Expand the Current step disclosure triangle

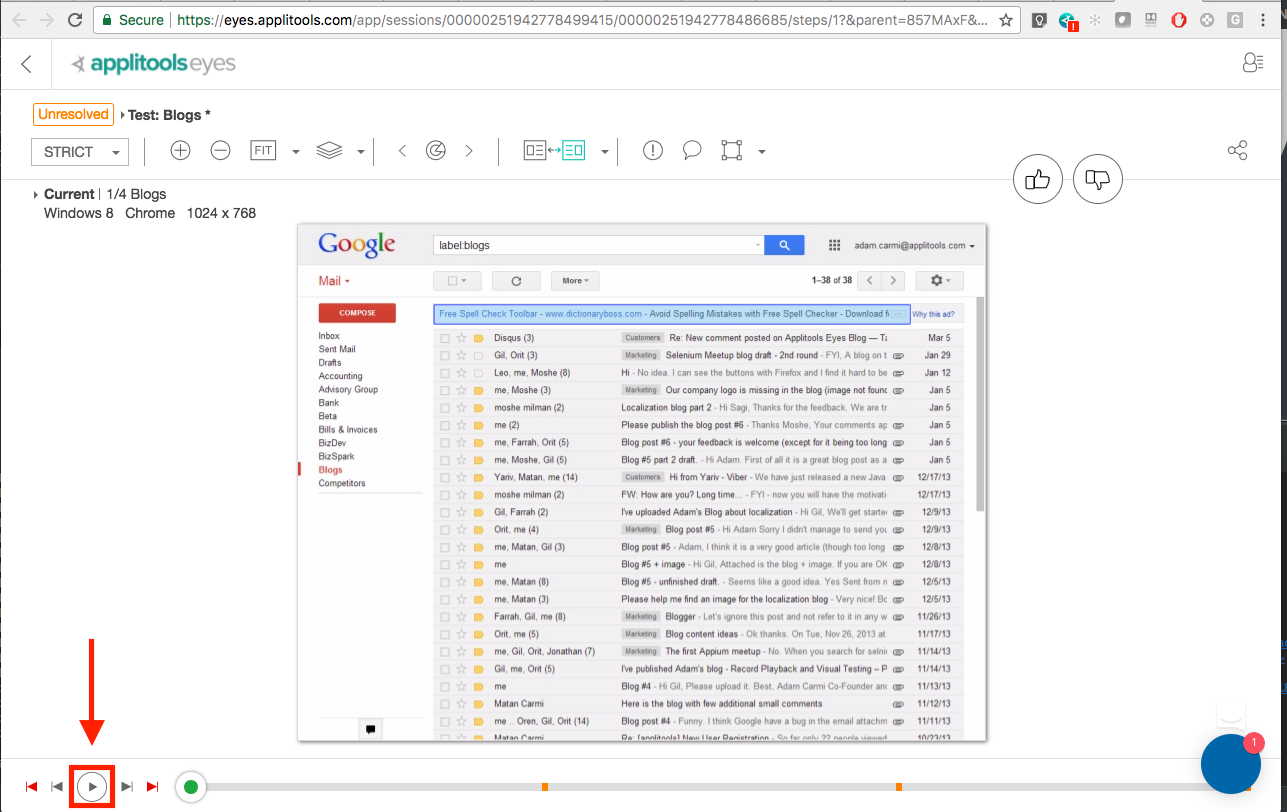coord(36,195)
